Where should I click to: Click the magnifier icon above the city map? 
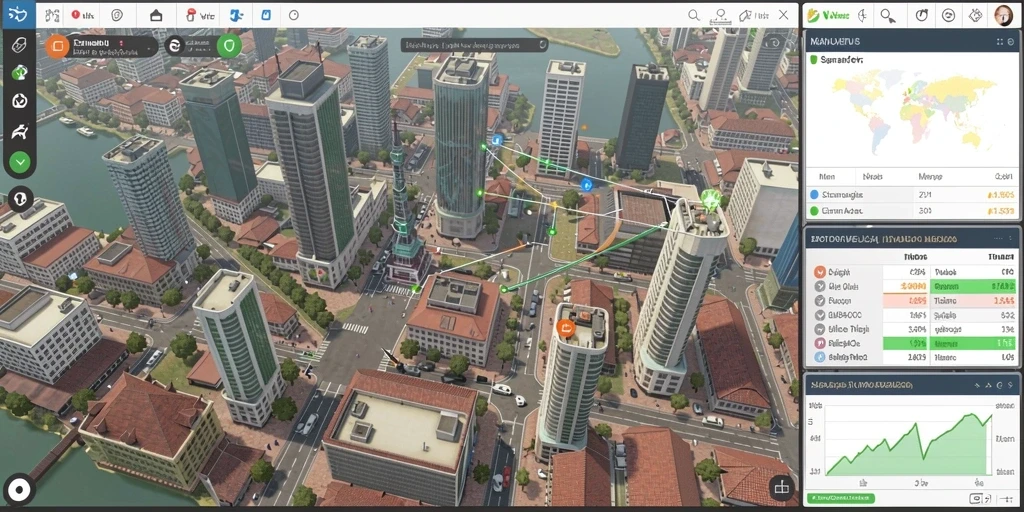(694, 14)
